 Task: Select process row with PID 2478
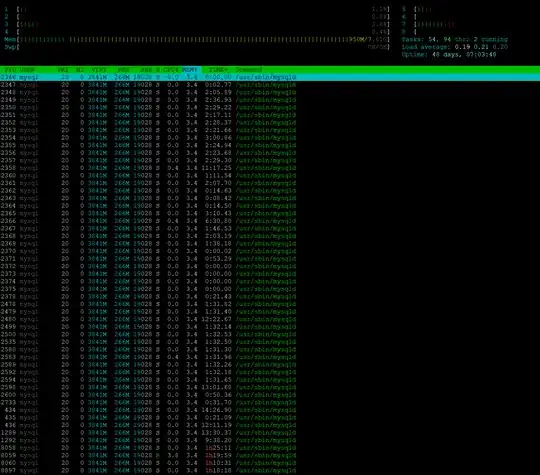coord(148,304)
